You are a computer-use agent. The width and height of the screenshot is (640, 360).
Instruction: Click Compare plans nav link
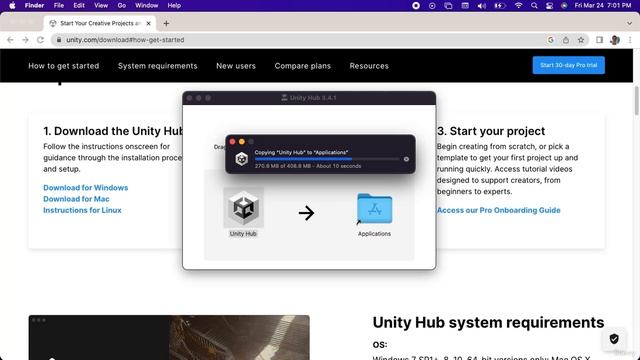[x=302, y=66]
